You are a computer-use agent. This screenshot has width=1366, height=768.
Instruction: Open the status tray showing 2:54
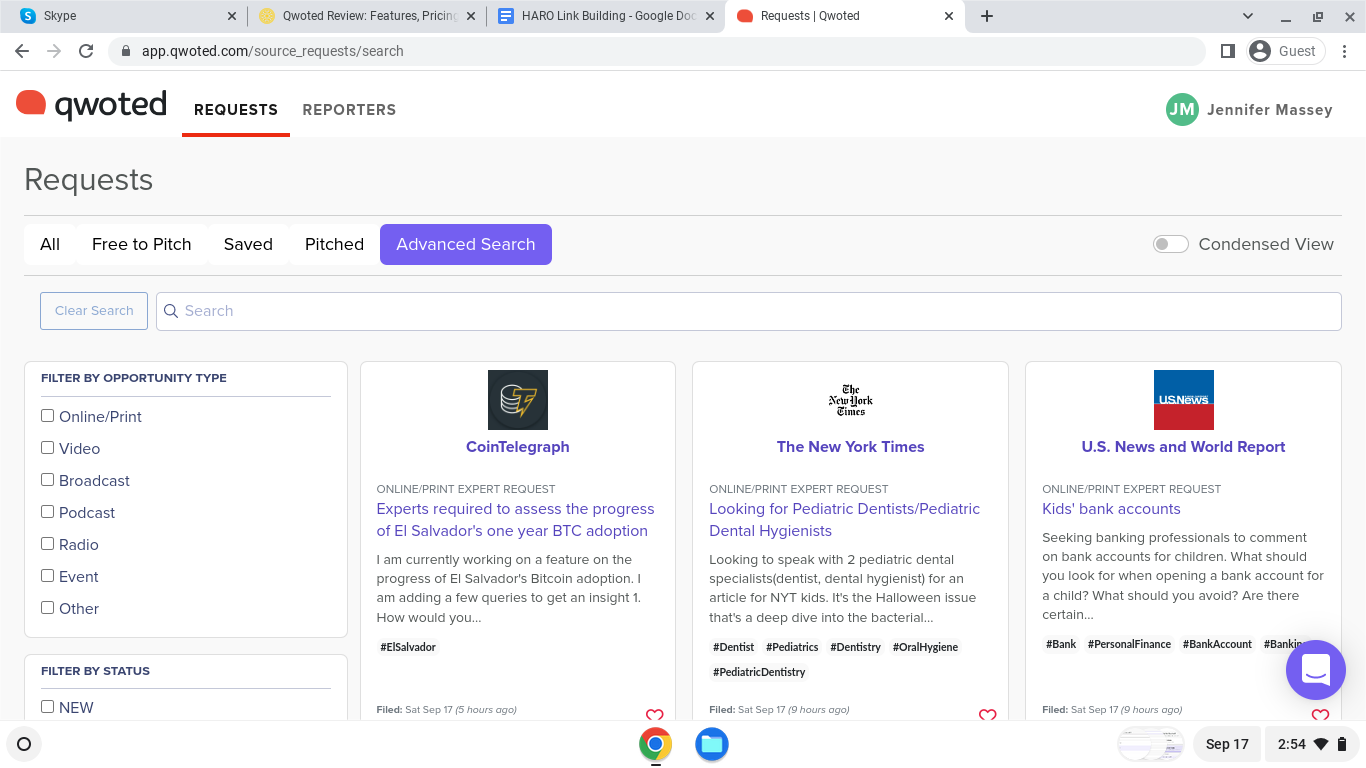pyautogui.click(x=1313, y=744)
